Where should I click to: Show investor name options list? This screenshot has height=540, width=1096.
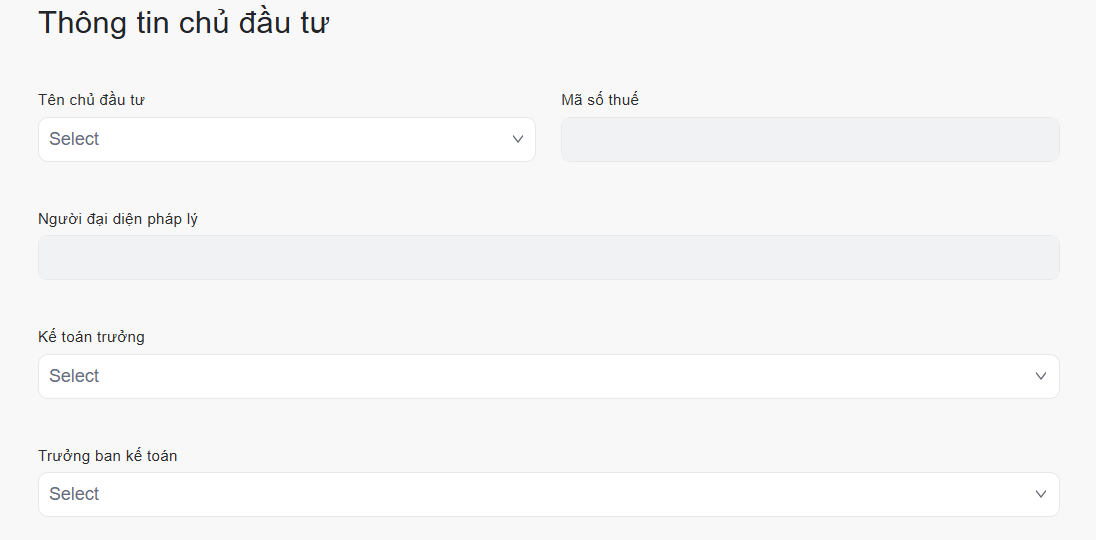287,139
